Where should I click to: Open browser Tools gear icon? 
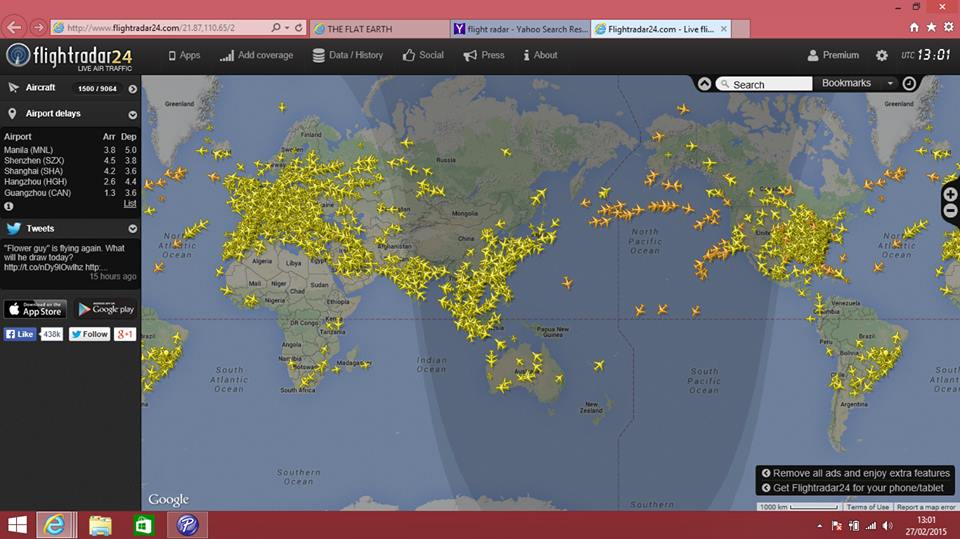click(x=948, y=27)
